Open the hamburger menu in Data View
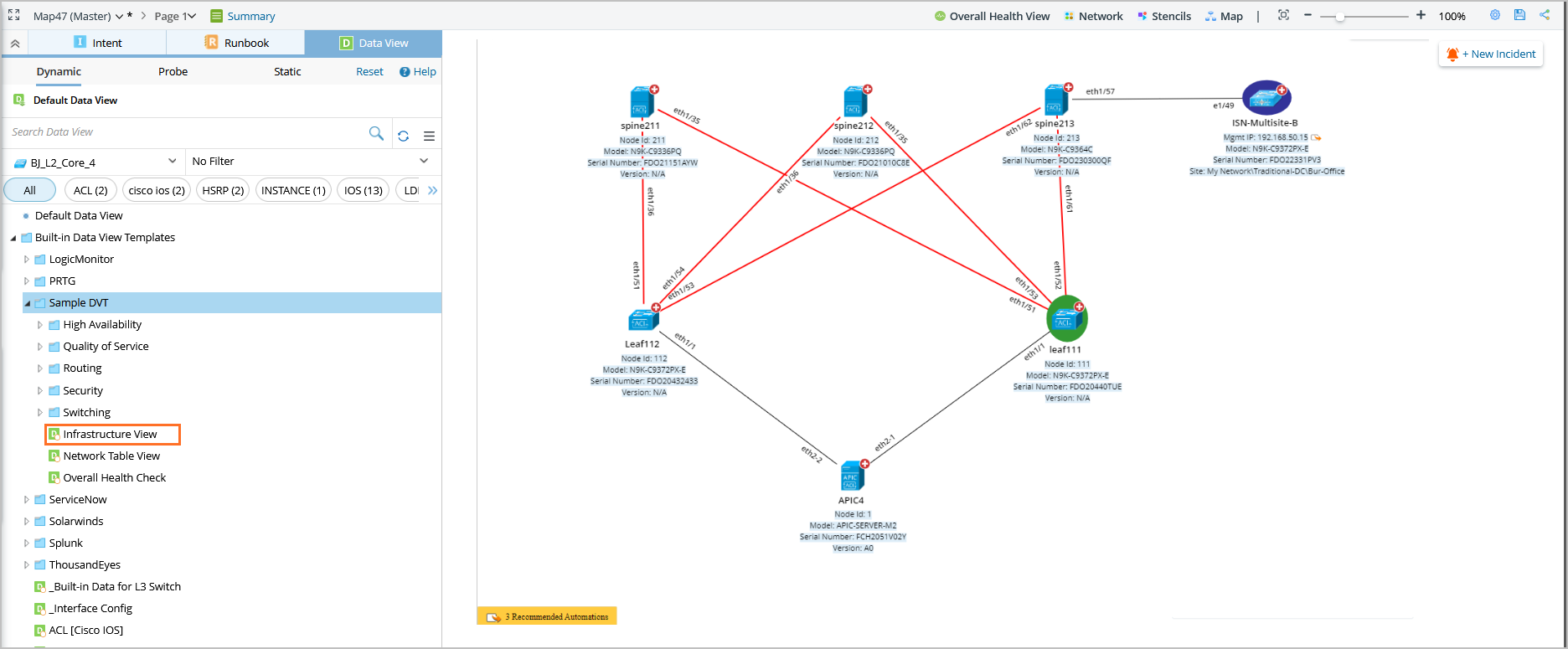 (429, 136)
